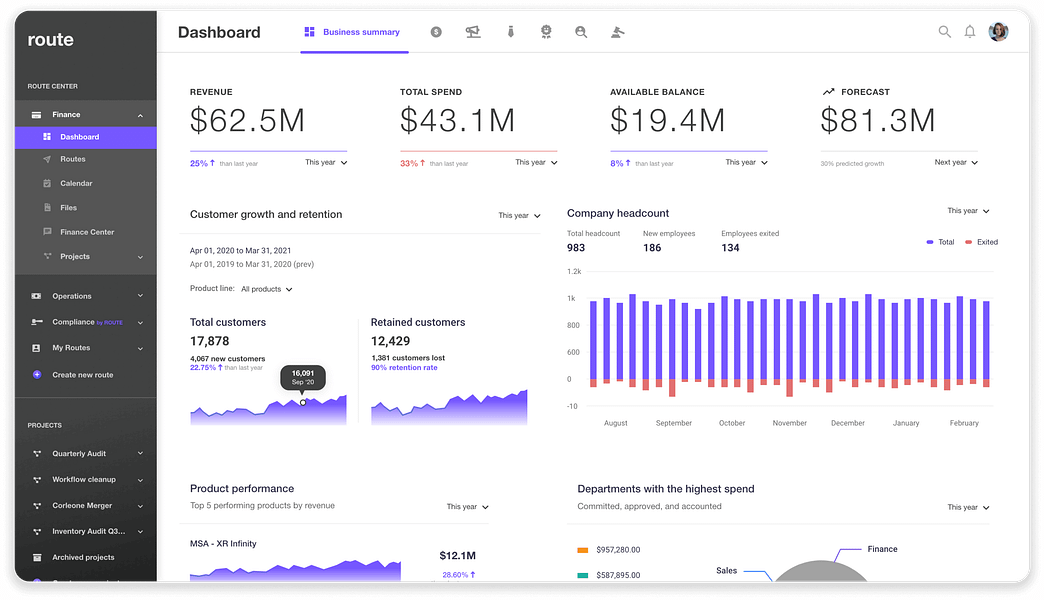Click the Workflow cleanup project icon

(37, 479)
